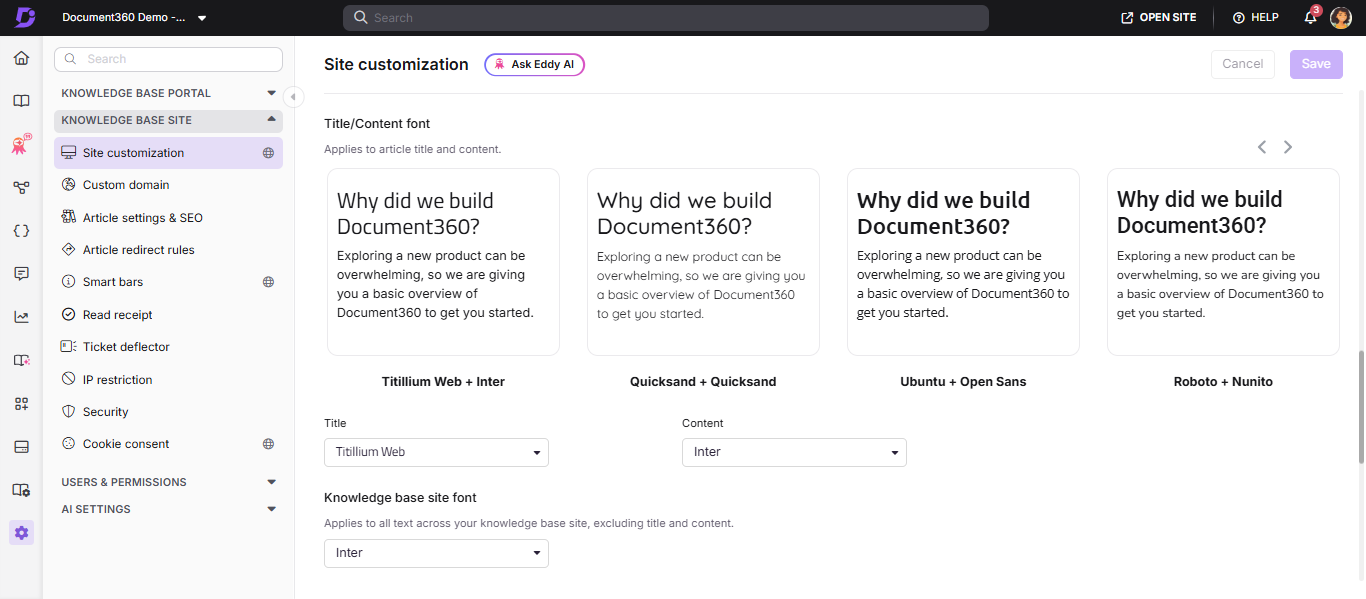This screenshot has height=599, width=1366.
Task: Open the API curly braces icon
Action: click(21, 230)
